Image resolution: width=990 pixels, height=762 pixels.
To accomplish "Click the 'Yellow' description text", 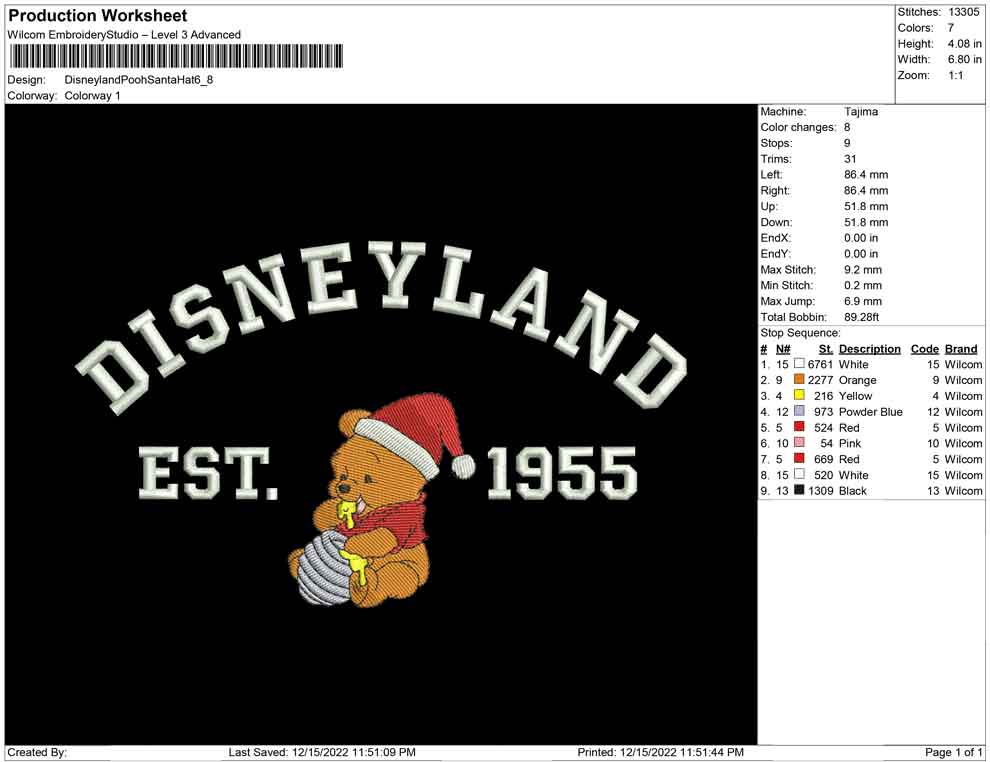I will 855,396.
